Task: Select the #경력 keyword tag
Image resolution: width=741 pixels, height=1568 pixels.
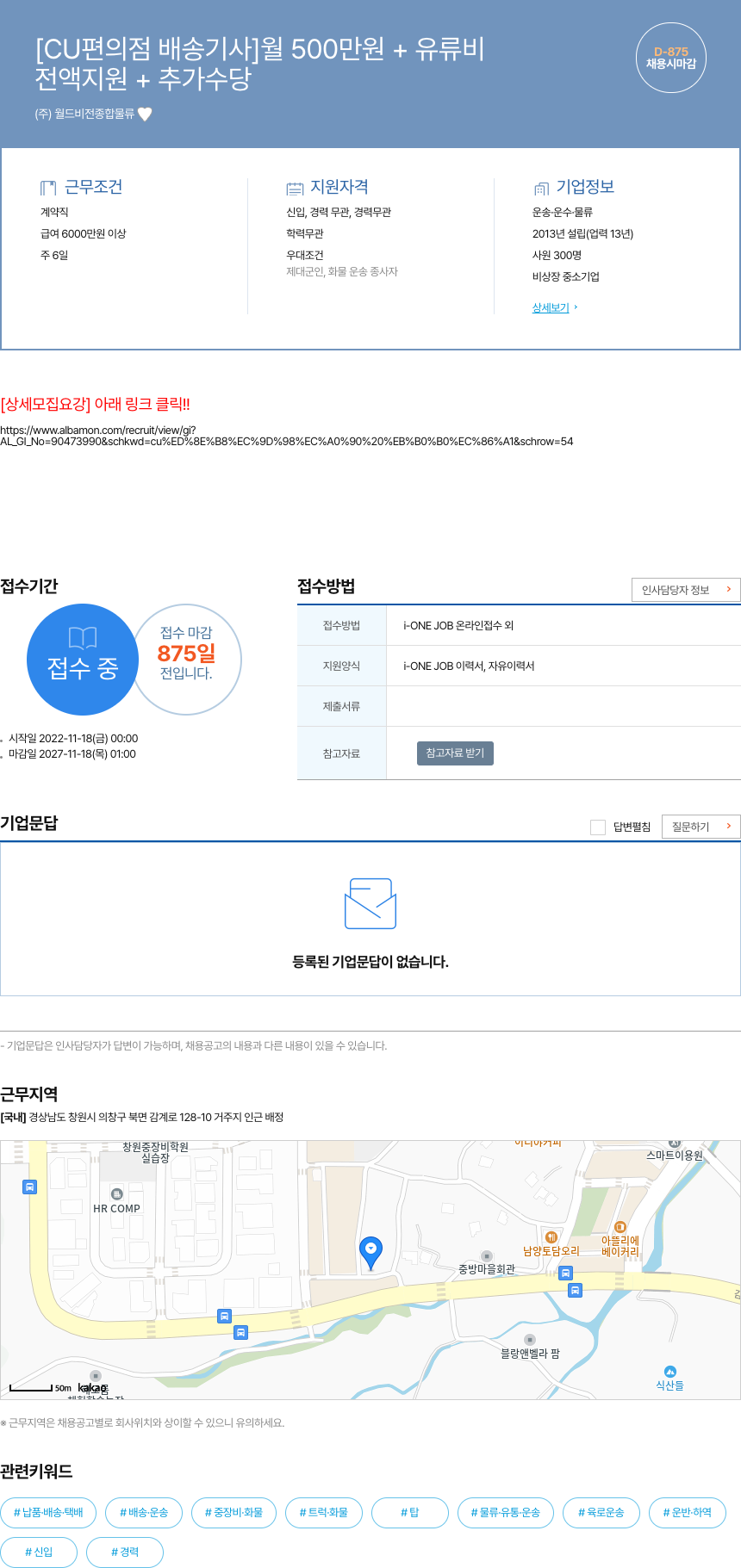Action: click(x=125, y=1552)
